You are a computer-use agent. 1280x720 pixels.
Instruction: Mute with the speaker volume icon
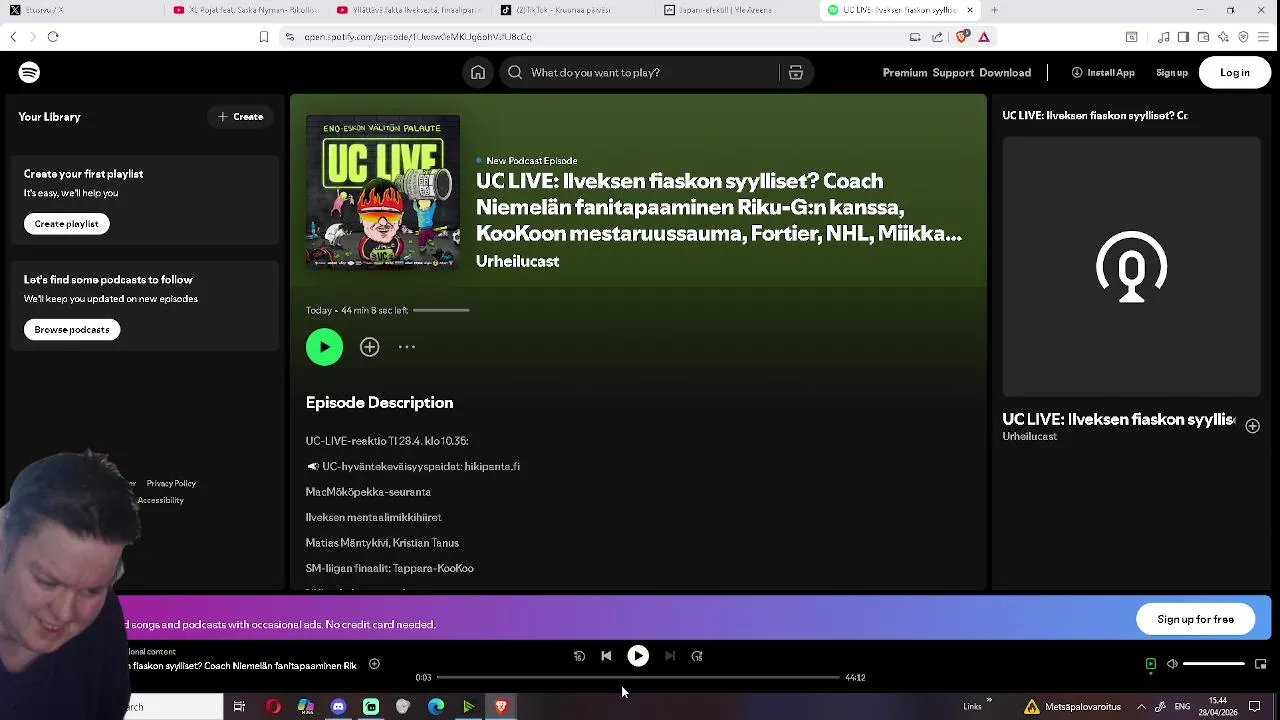click(1173, 664)
